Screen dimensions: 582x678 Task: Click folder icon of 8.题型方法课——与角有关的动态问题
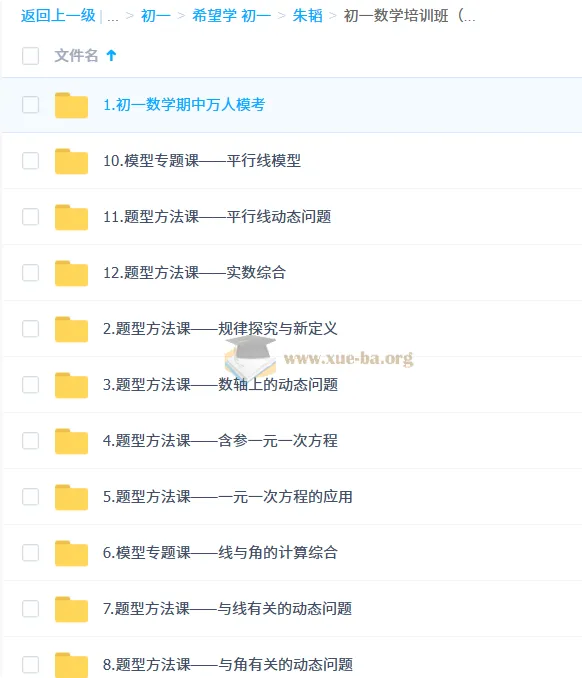71,665
